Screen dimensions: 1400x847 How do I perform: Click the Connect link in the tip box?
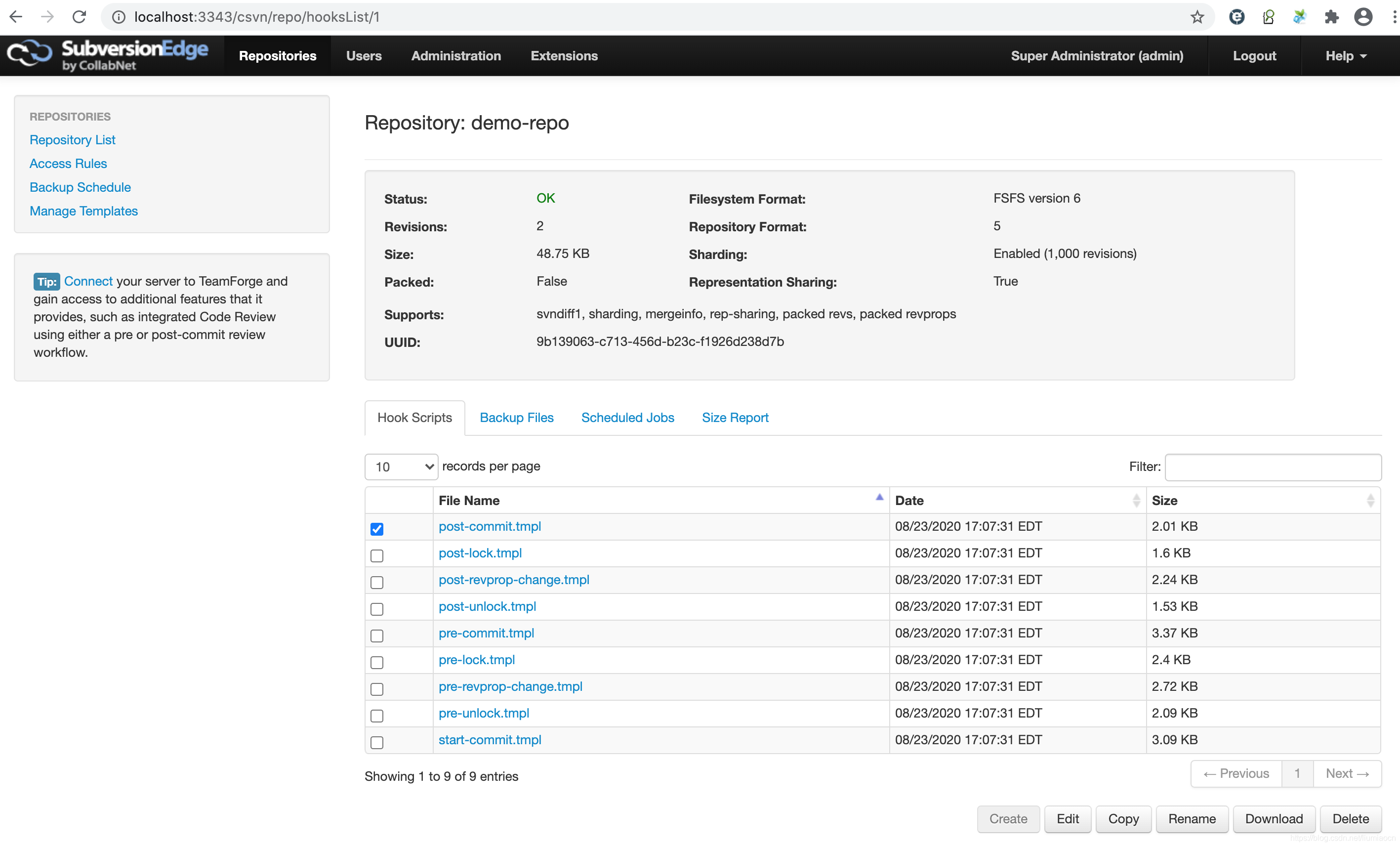pyautogui.click(x=88, y=281)
